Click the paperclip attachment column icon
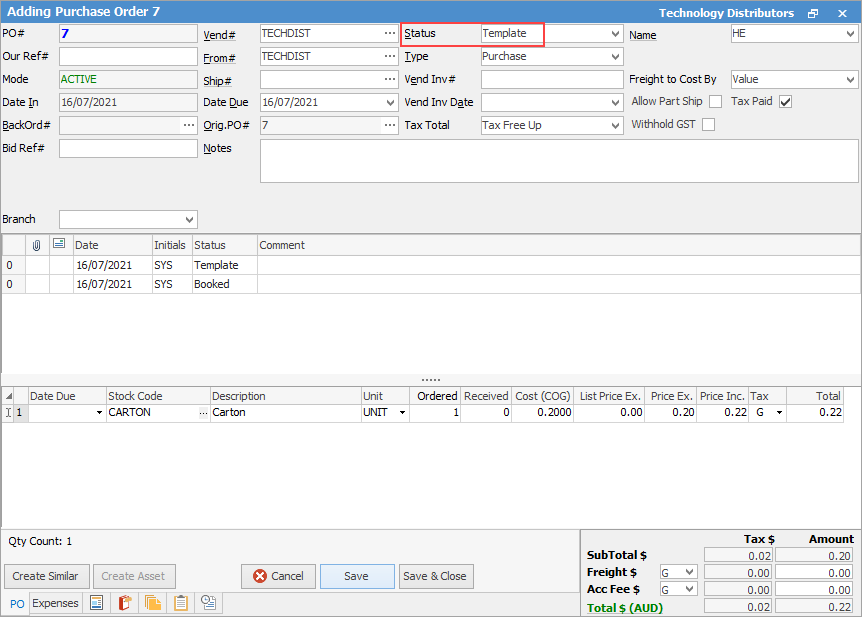 pyautogui.click(x=36, y=245)
